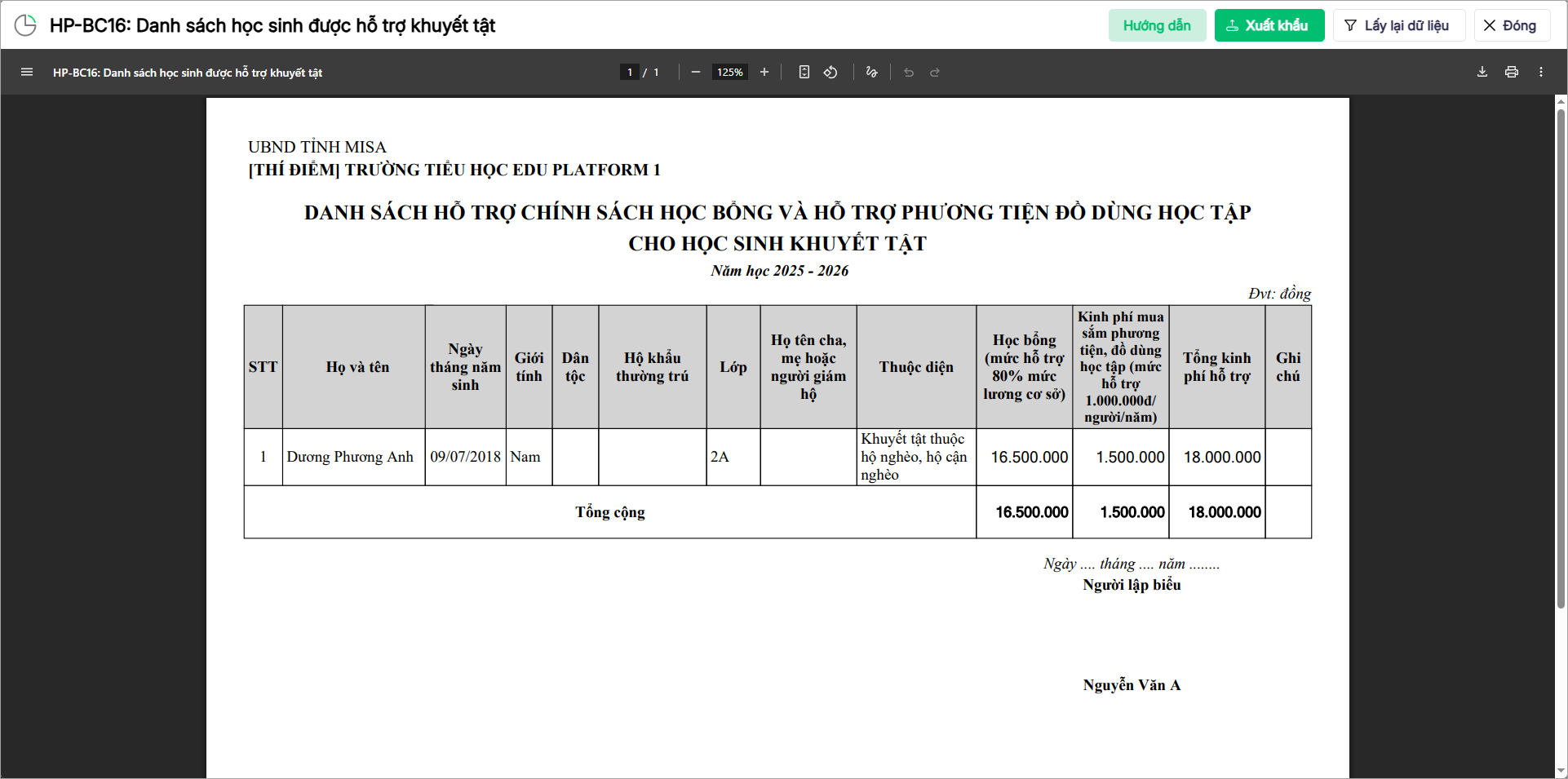Screen dimensions: 1568x779
Task: Click the 1.500.000 value in student row
Action: coord(1130,458)
